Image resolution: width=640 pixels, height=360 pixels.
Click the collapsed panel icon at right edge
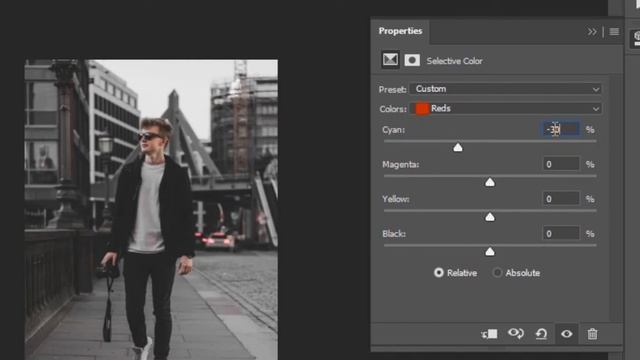(635, 39)
